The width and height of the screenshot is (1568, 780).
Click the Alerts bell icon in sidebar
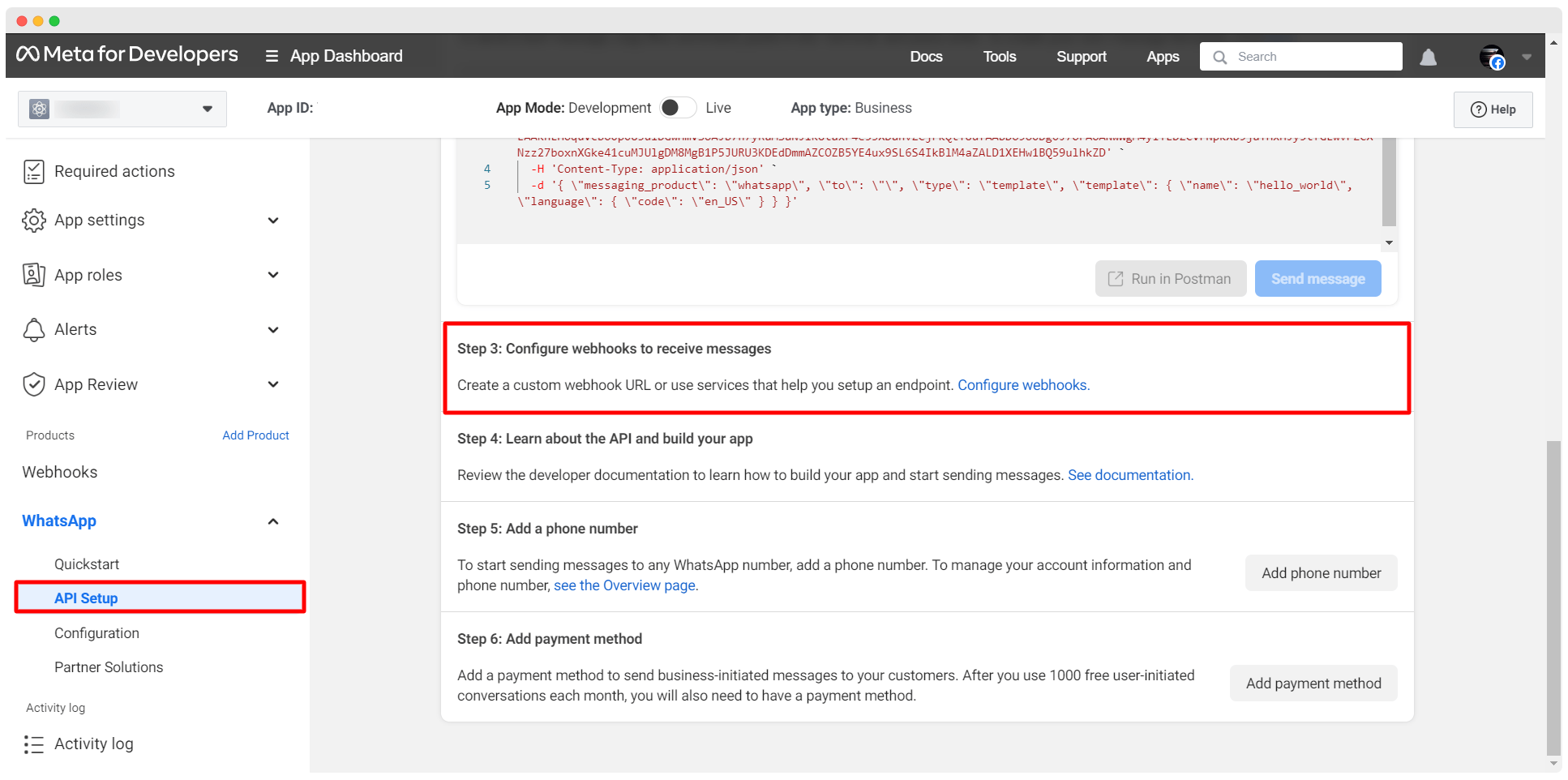[x=33, y=330]
